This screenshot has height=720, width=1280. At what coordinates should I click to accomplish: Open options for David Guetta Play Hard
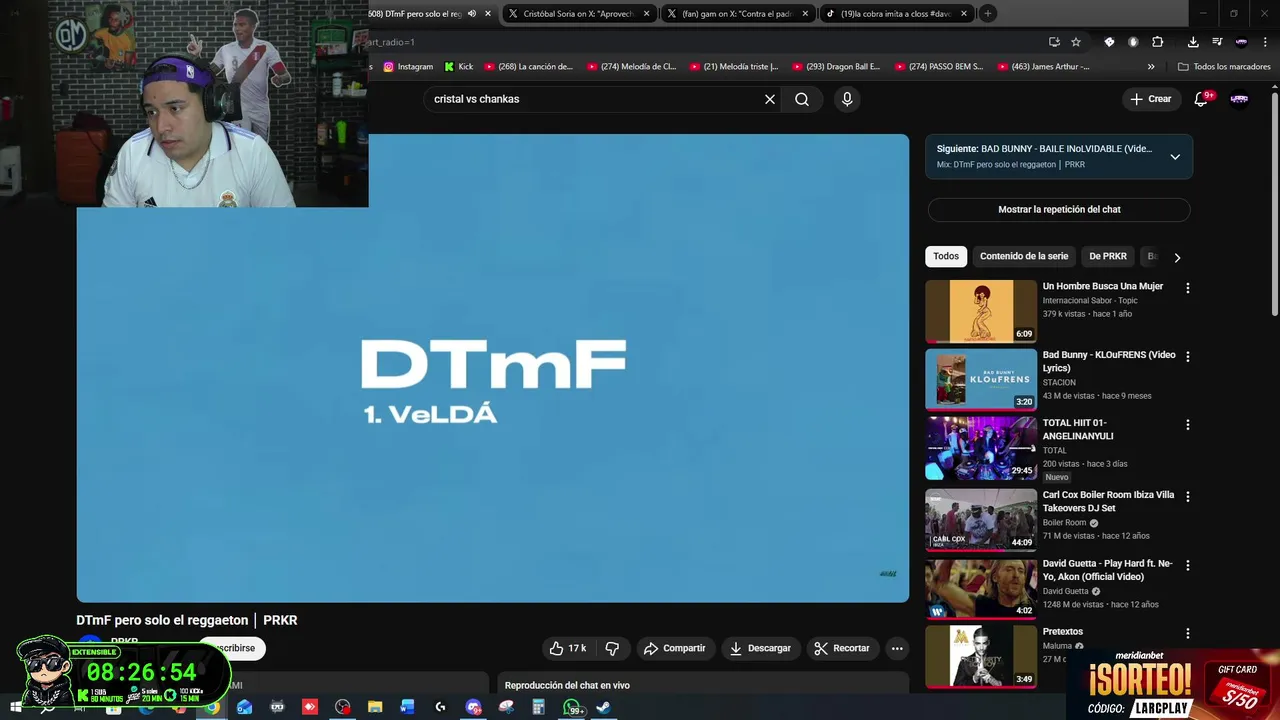(1188, 565)
